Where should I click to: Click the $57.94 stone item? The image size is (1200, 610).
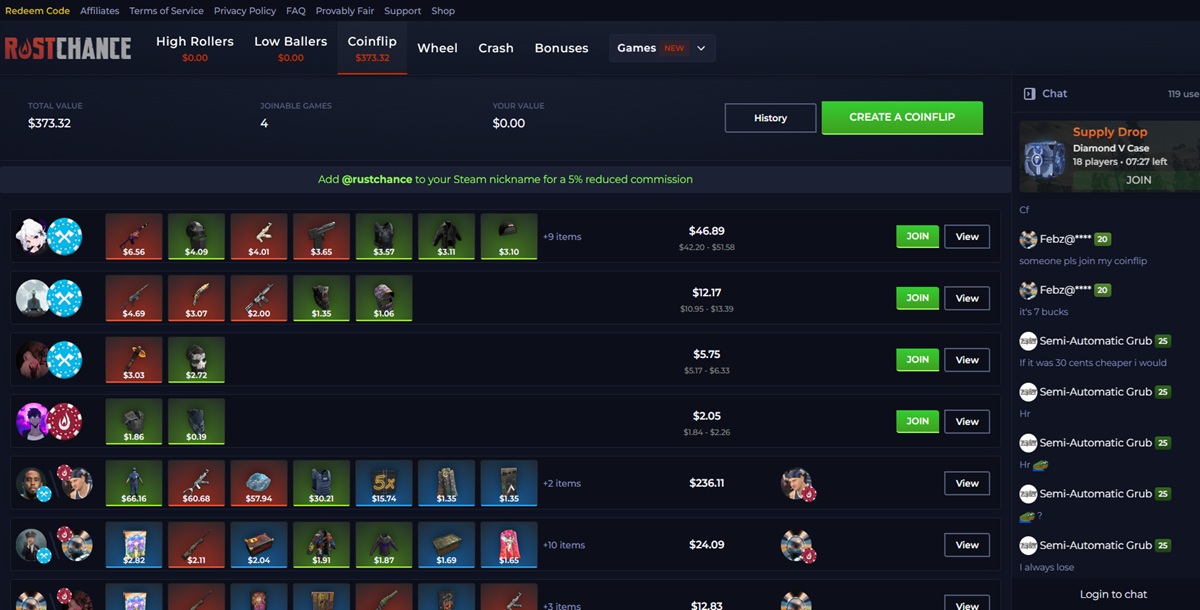pyautogui.click(x=259, y=483)
